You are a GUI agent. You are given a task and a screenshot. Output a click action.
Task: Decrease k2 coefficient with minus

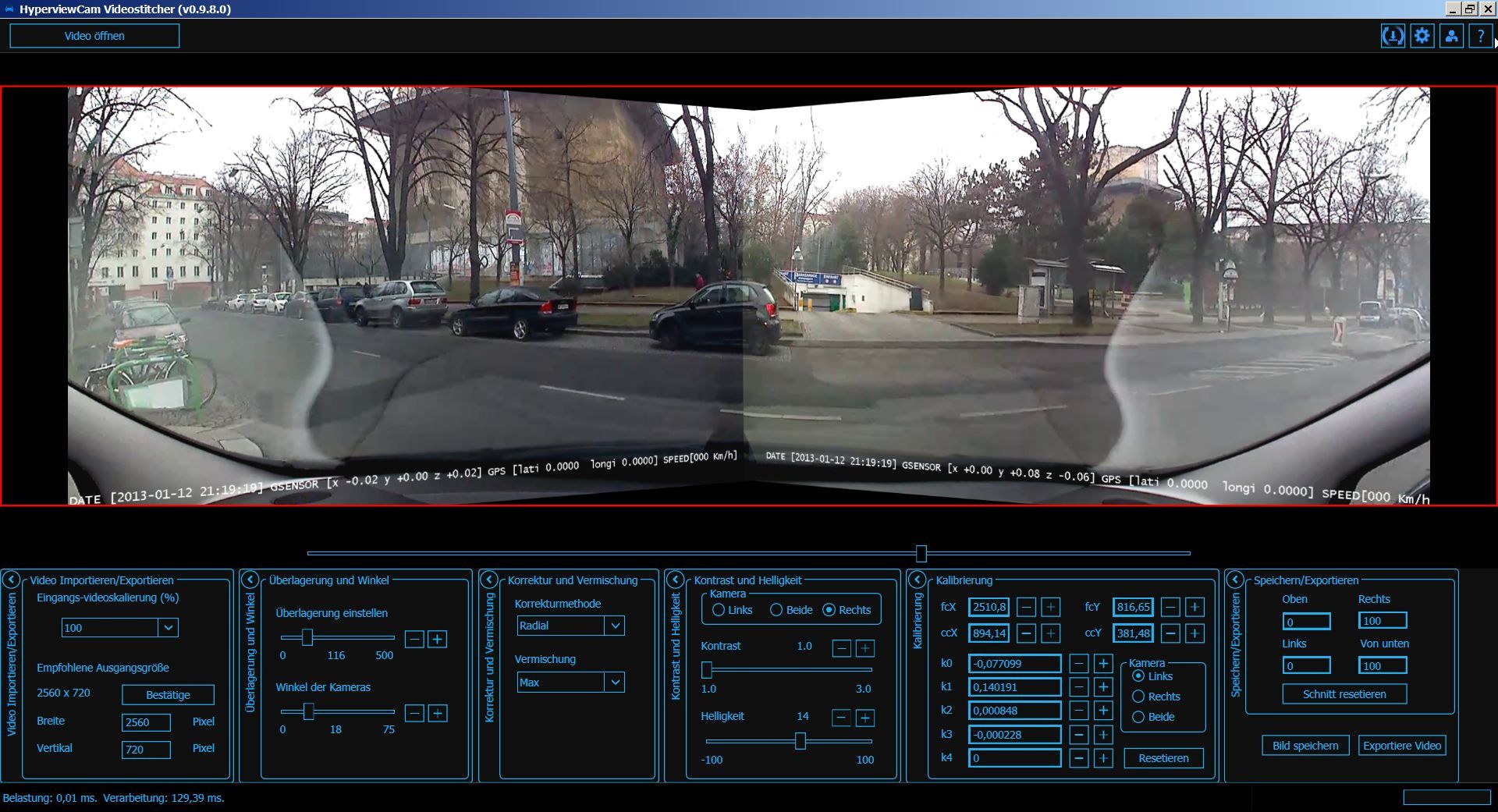point(1079,711)
